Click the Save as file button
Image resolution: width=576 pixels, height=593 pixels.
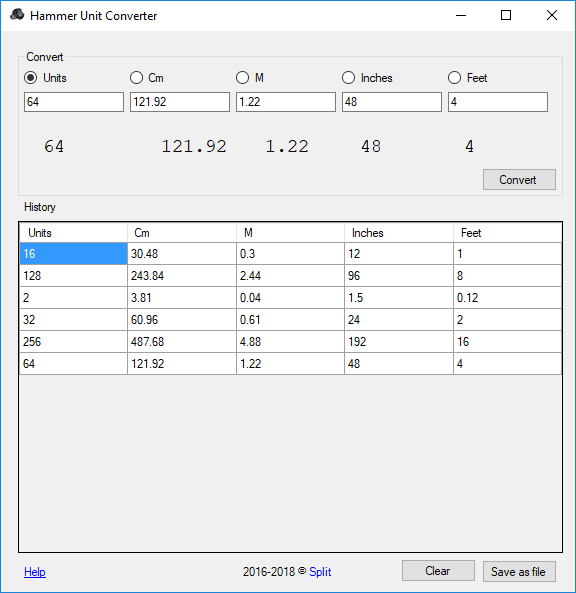[519, 571]
